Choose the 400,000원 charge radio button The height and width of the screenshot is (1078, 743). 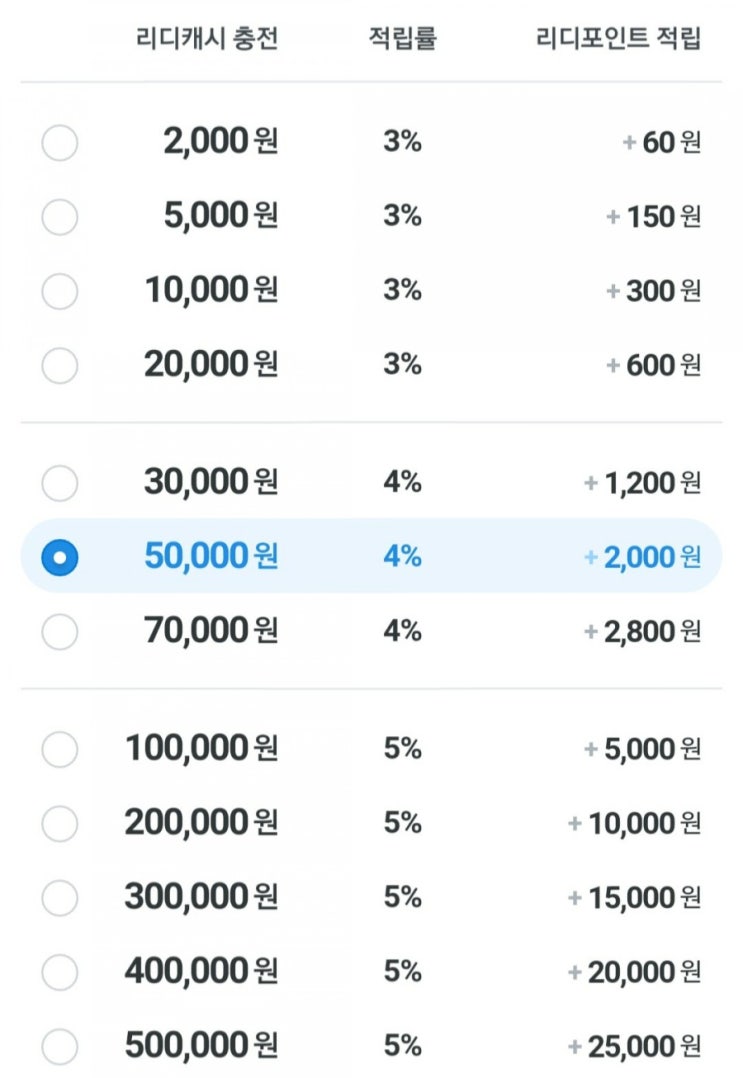click(x=60, y=971)
